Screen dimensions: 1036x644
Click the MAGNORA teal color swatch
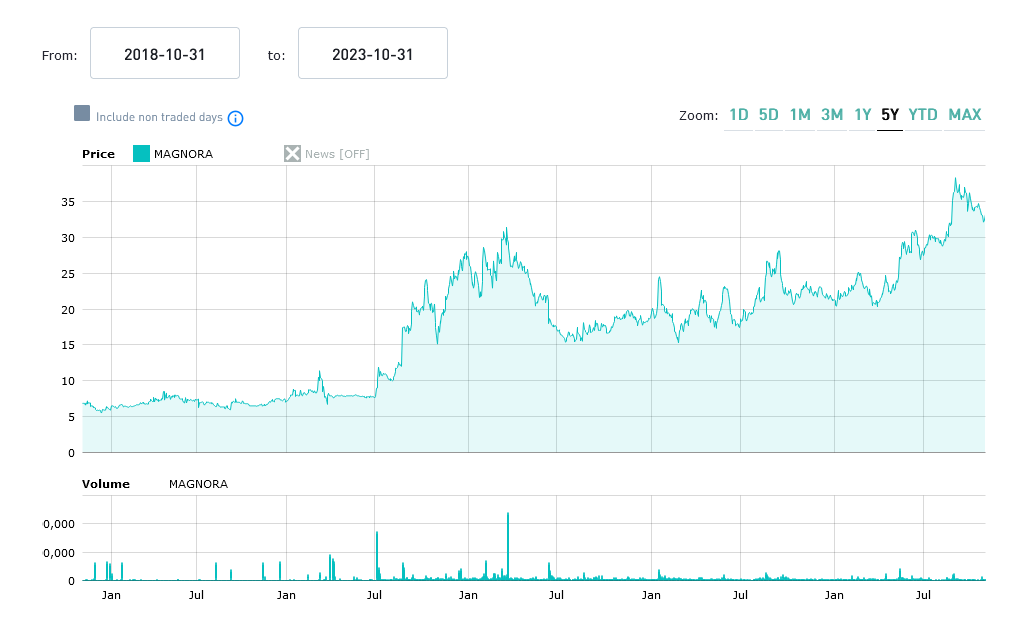click(141, 154)
